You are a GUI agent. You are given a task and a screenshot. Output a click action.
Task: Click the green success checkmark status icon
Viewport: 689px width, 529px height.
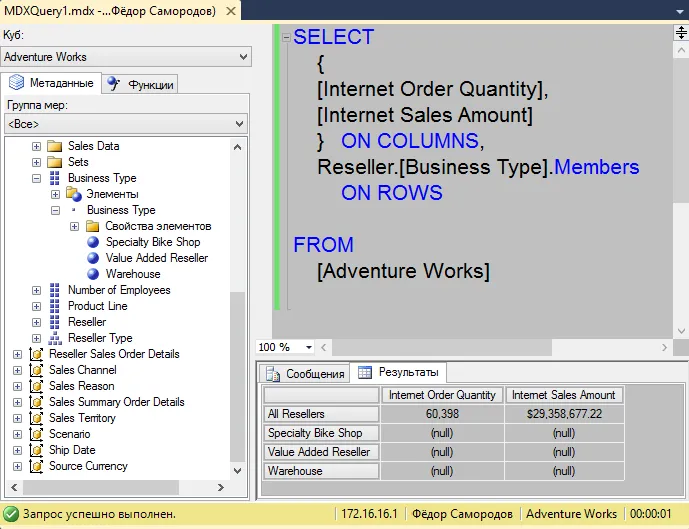tap(11, 514)
